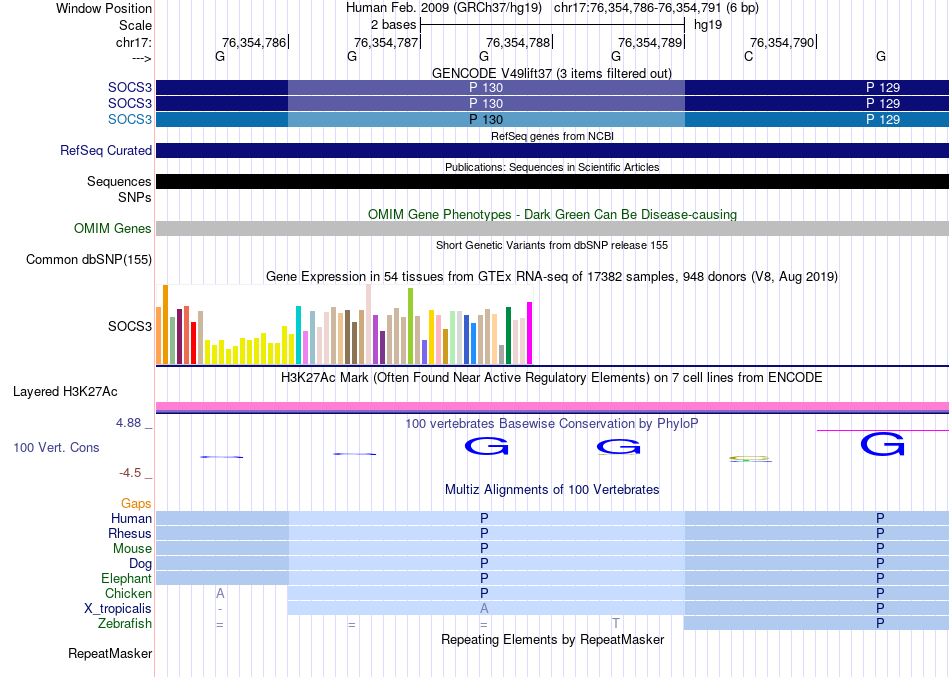Click the A residue in X_tropicalis row
This screenshot has height=677, width=950.
pos(484,609)
